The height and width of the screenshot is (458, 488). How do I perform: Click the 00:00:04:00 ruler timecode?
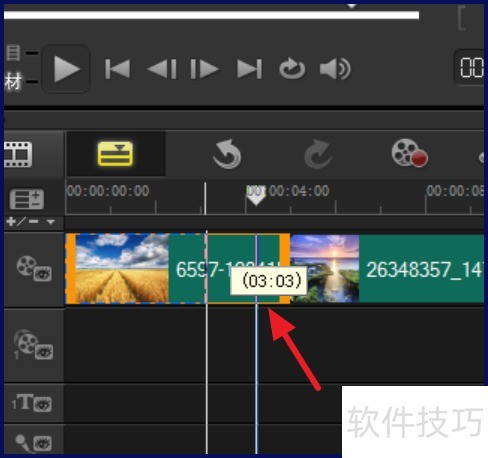point(288,191)
